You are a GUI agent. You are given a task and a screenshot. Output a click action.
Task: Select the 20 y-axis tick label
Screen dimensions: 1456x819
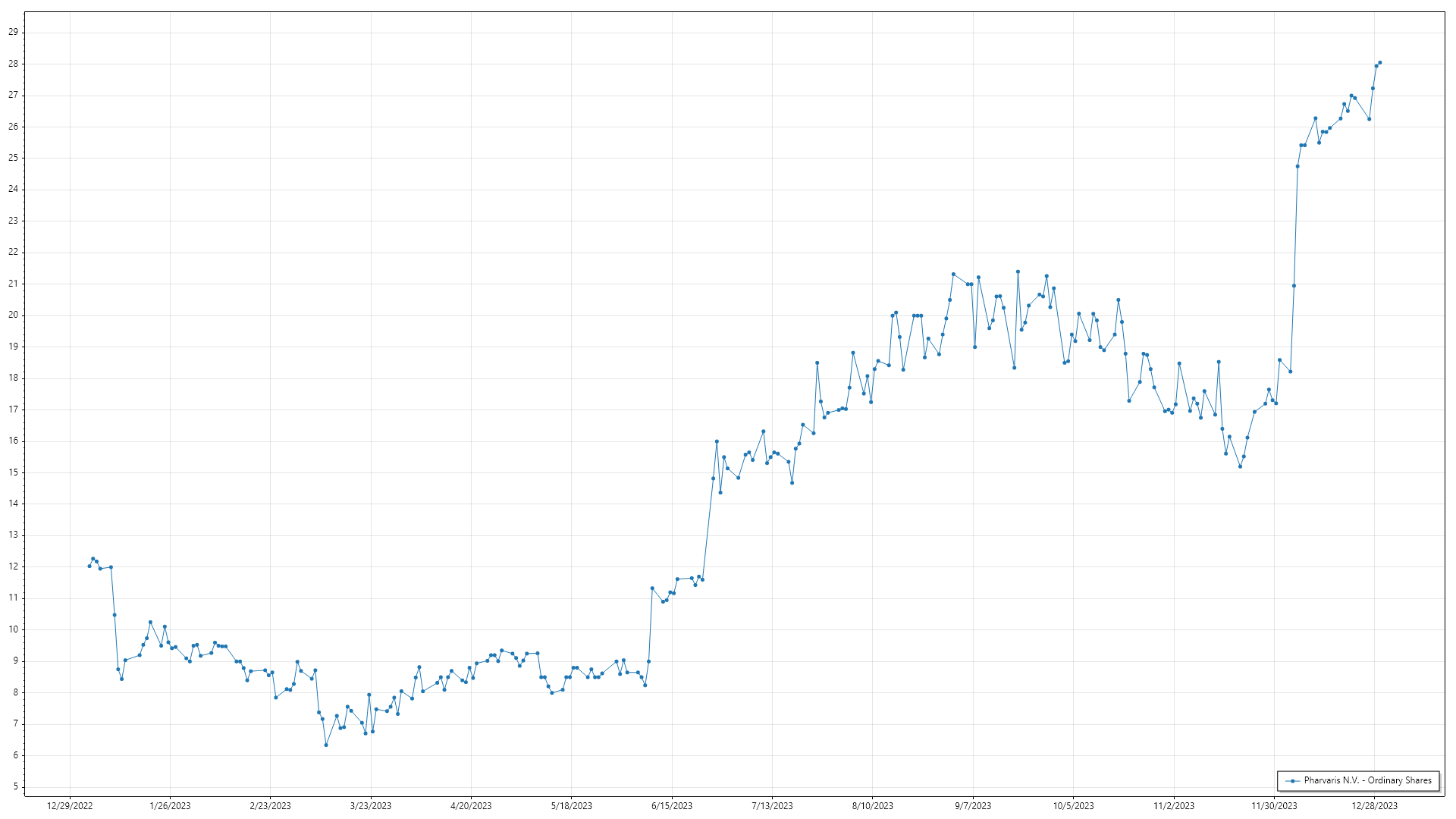click(13, 315)
